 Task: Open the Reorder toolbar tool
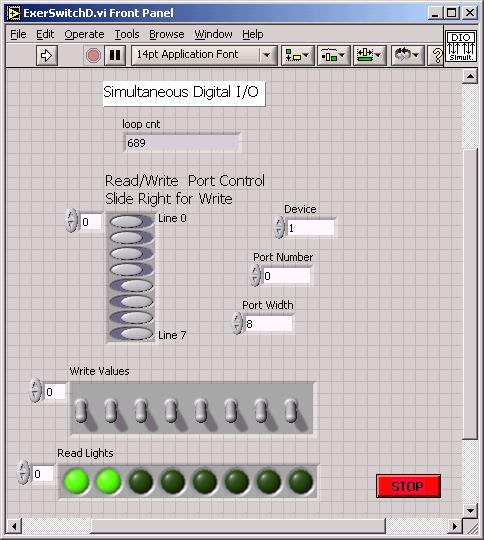[x=407, y=55]
